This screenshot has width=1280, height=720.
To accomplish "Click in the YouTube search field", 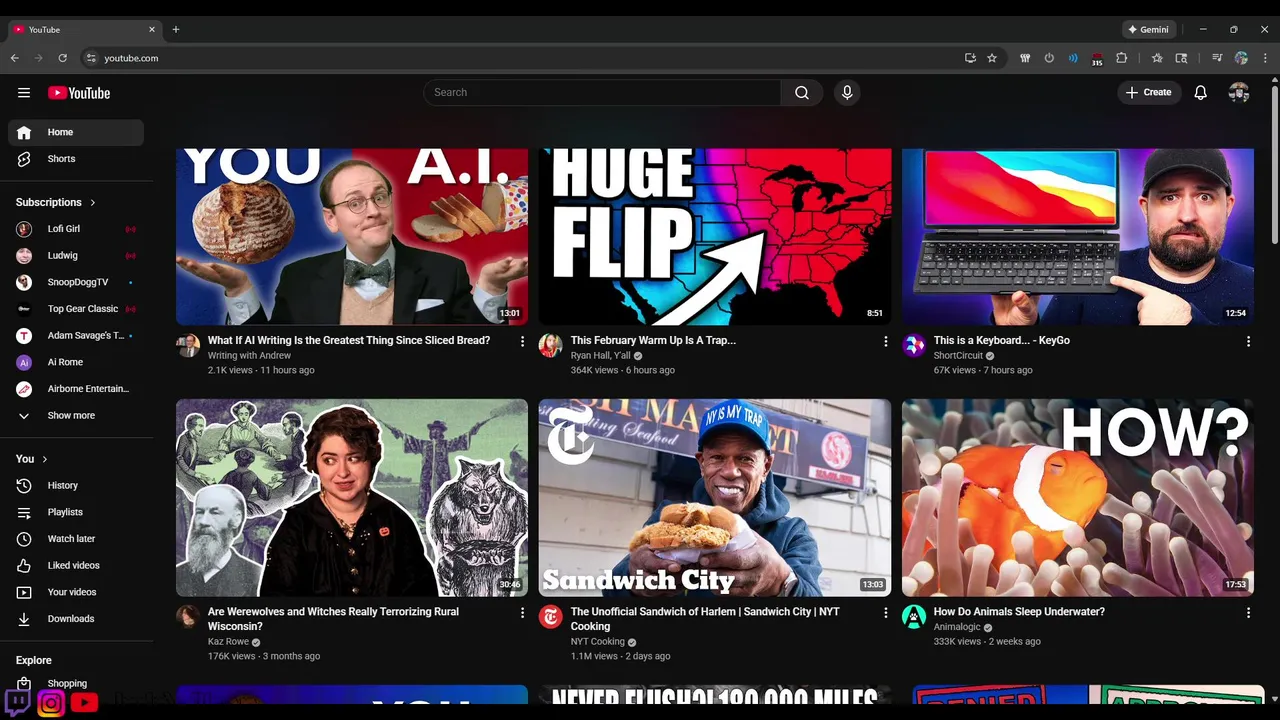I will point(602,93).
